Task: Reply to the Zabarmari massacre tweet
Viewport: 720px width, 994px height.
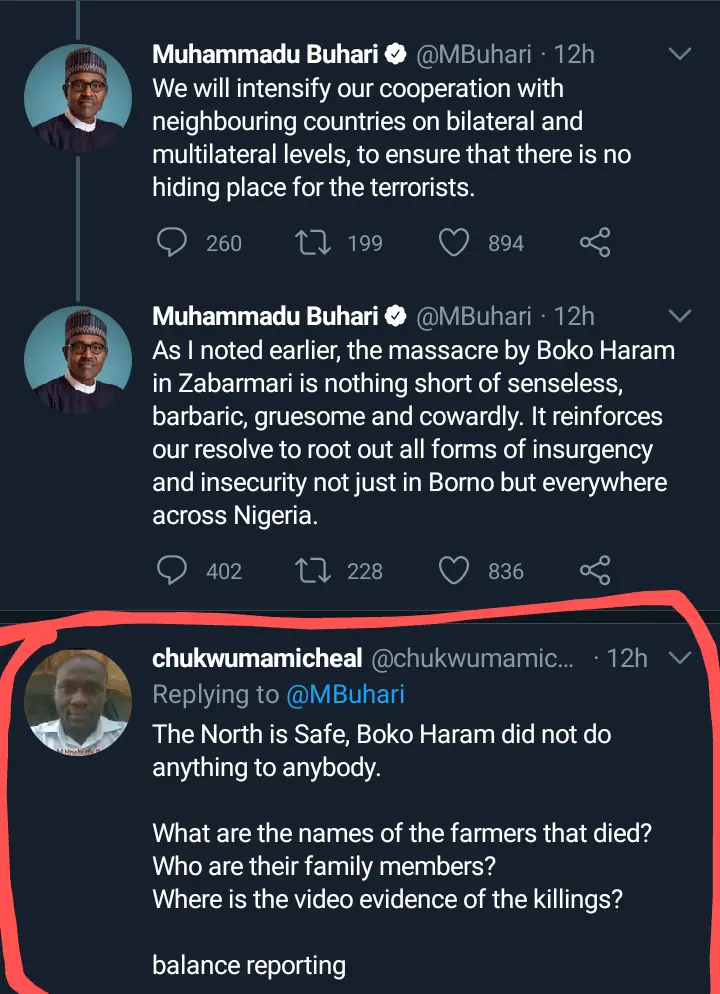Action: 173,571
